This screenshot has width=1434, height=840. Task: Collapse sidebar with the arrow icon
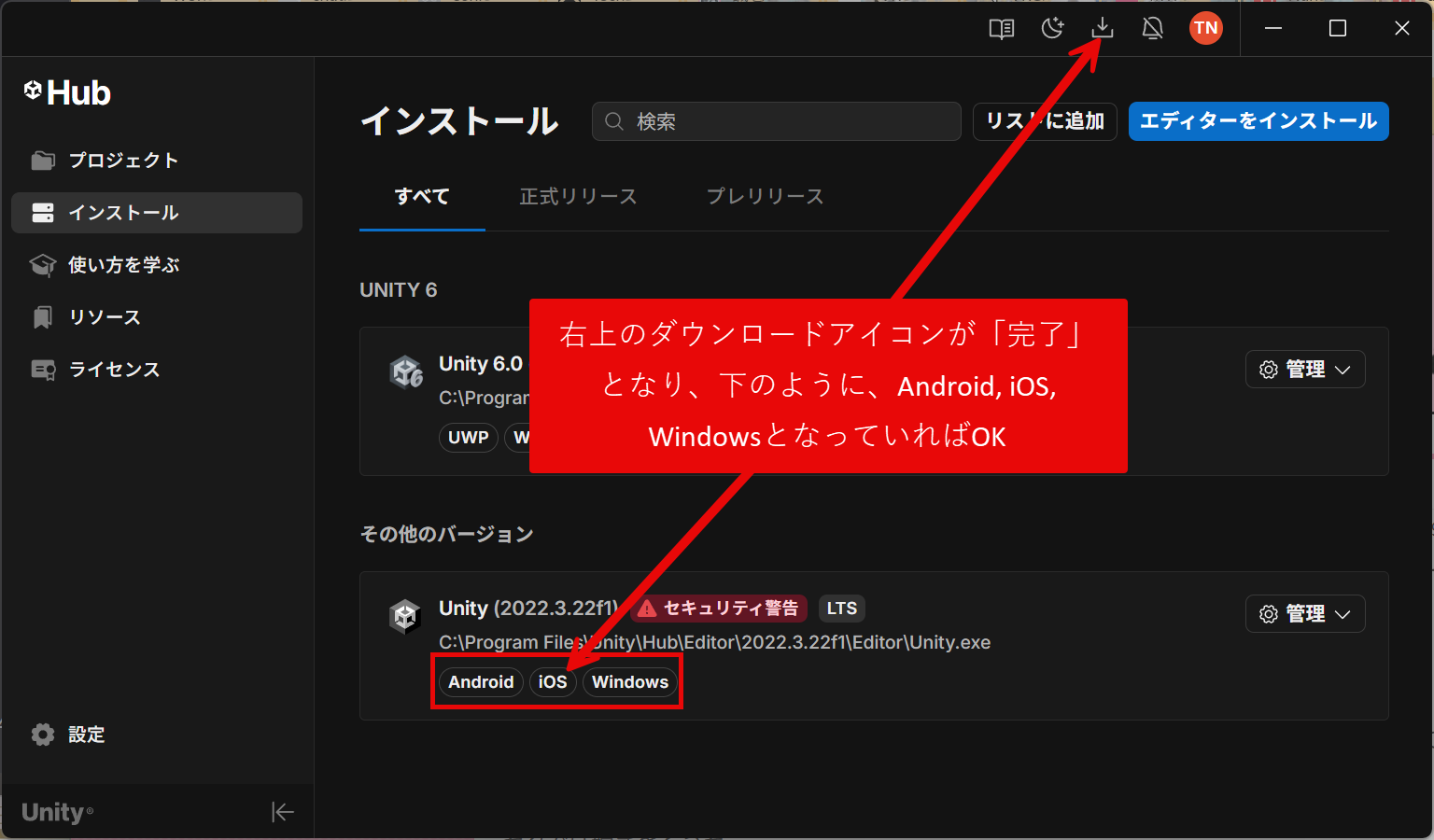tap(283, 812)
